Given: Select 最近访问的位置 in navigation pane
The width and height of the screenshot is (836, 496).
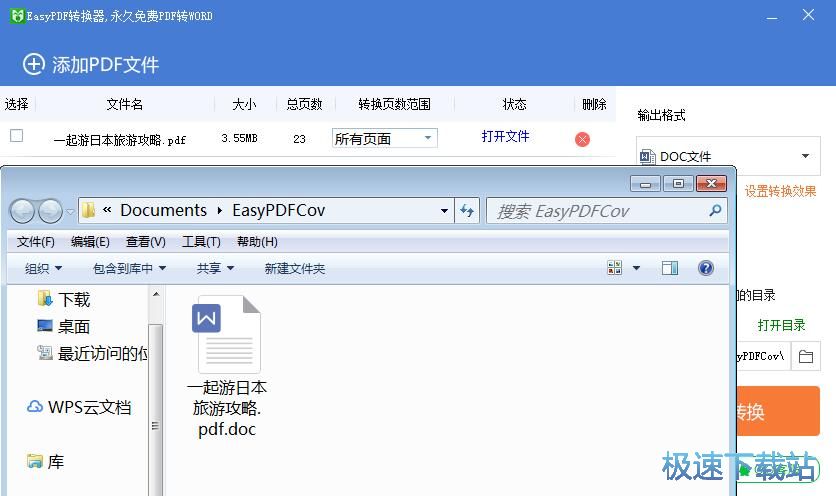Looking at the screenshot, I should pos(92,353).
